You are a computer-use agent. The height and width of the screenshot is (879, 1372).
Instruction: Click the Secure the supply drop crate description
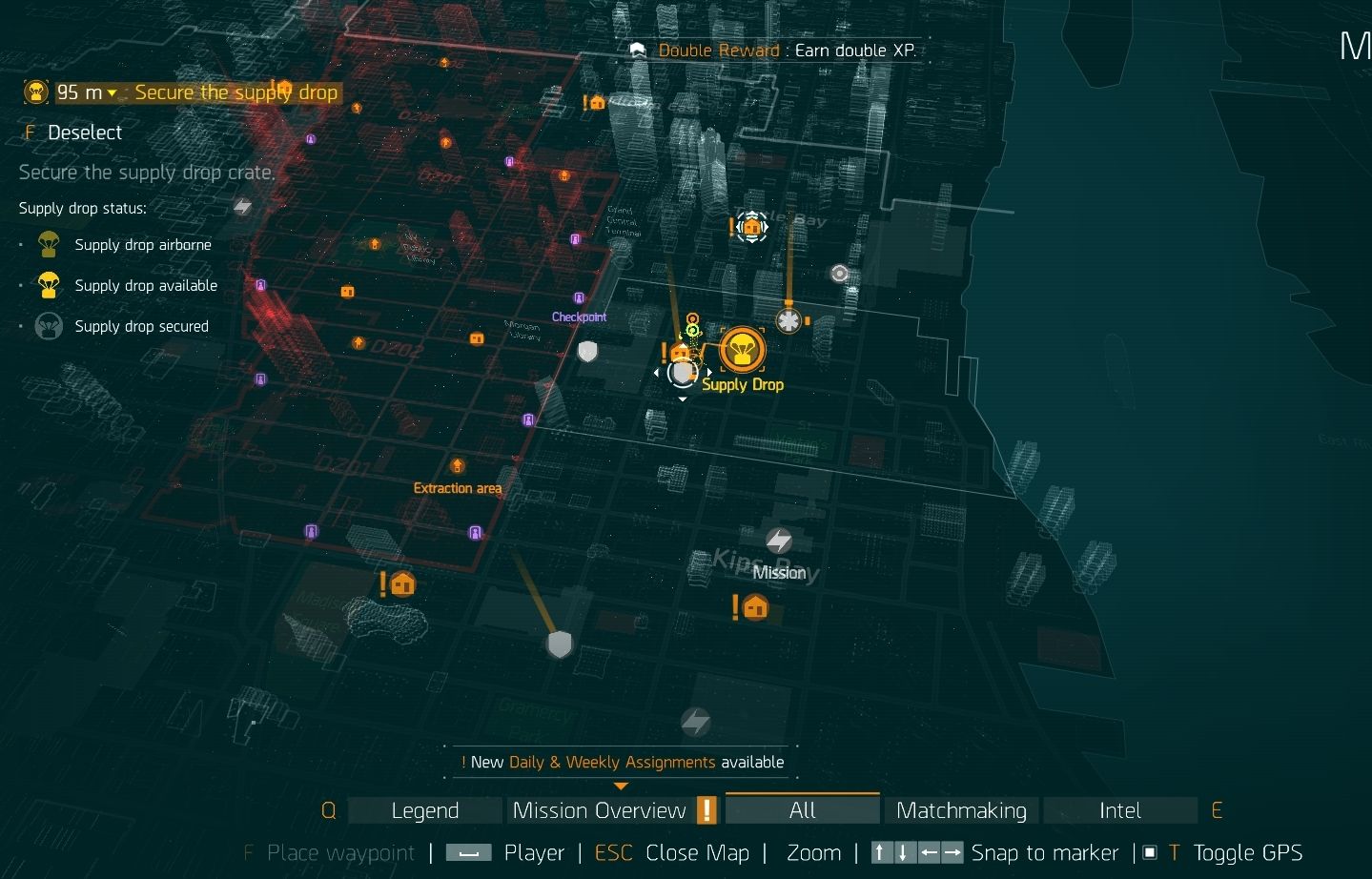[147, 173]
